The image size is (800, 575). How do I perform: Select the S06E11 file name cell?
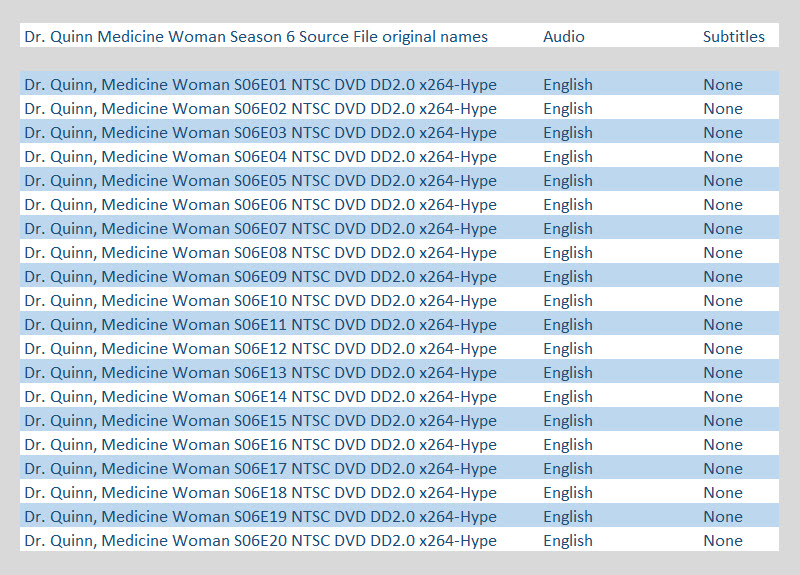260,324
